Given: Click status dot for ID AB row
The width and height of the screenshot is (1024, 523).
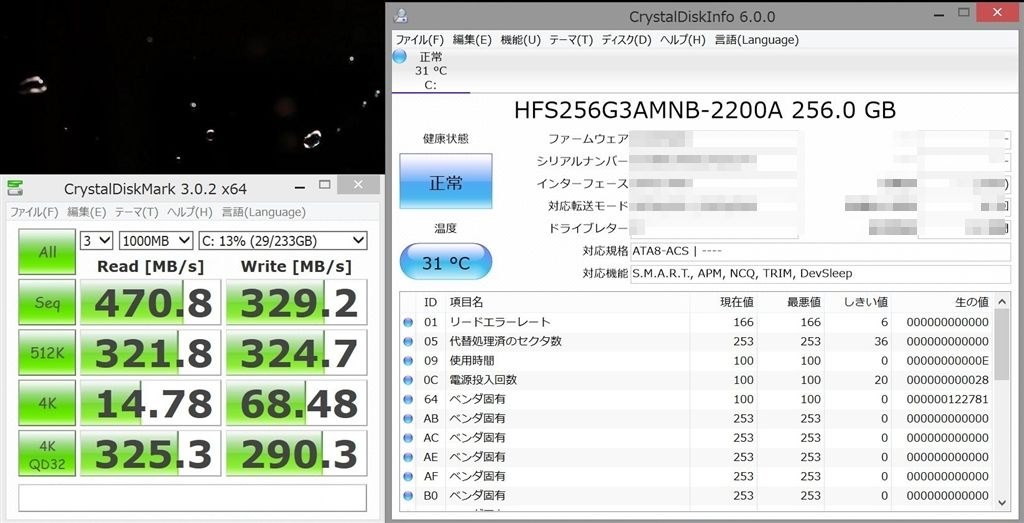Looking at the screenshot, I should click(x=408, y=418).
